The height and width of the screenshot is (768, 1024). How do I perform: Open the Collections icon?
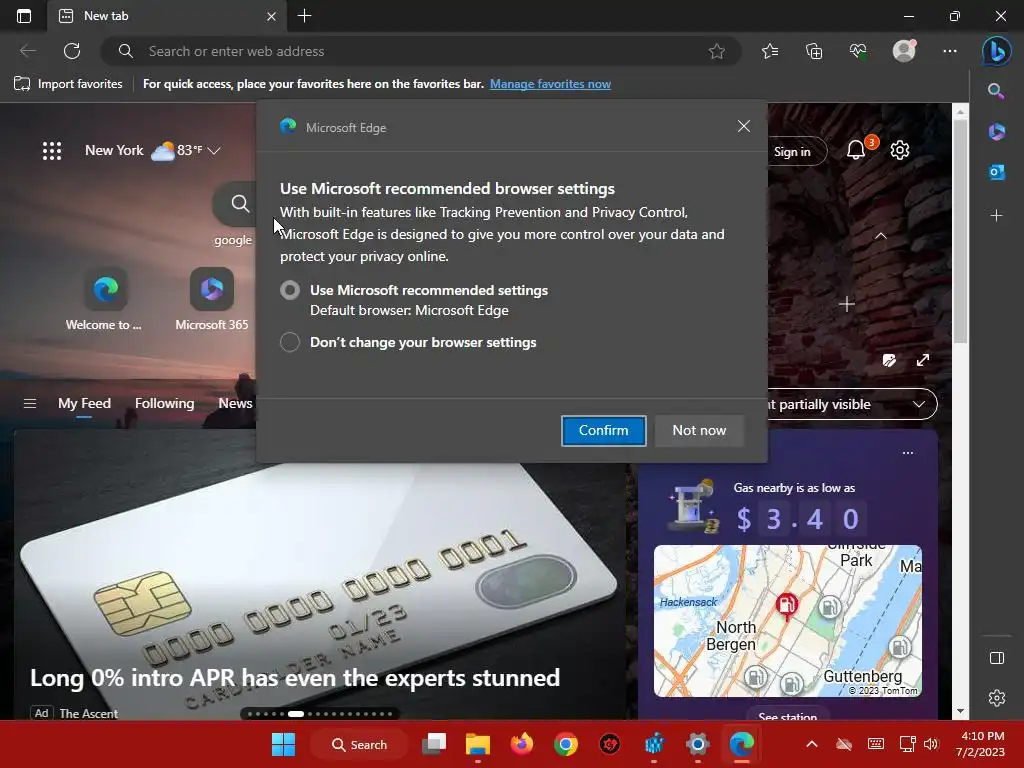814,51
